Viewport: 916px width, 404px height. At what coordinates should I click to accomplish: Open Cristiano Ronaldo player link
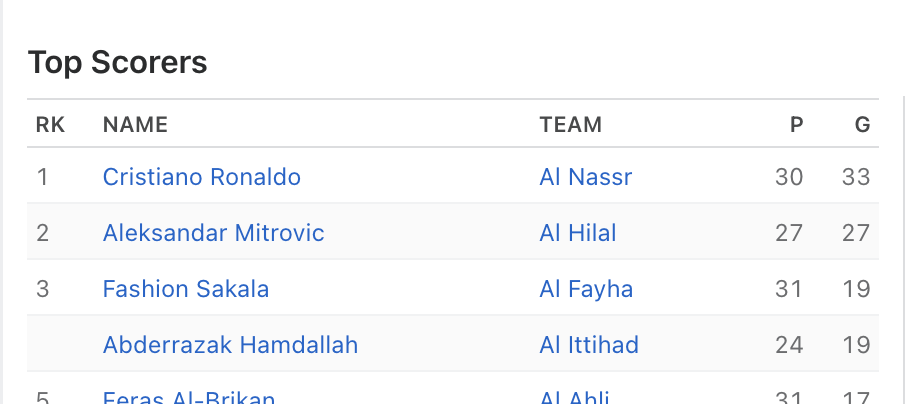tap(202, 177)
